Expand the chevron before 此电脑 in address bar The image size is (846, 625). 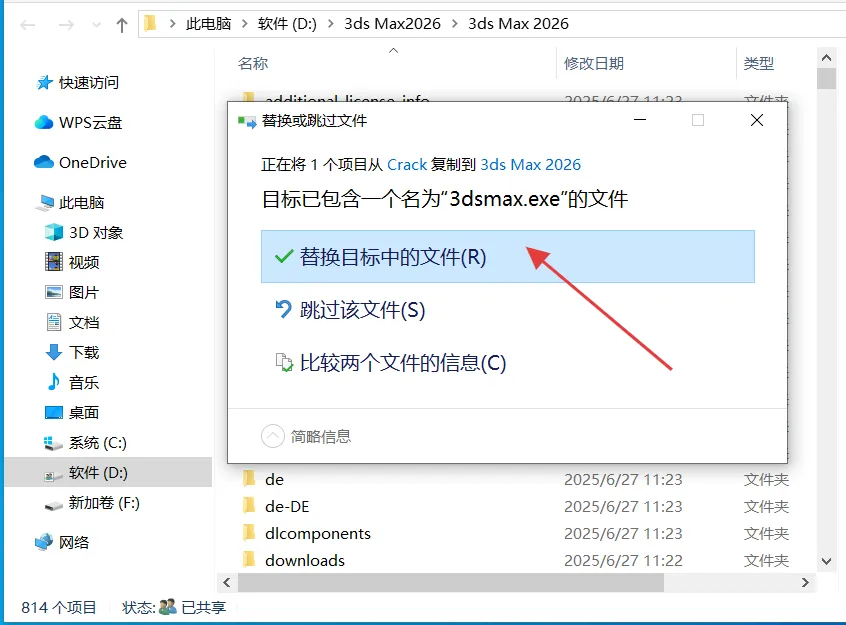click(x=173, y=24)
